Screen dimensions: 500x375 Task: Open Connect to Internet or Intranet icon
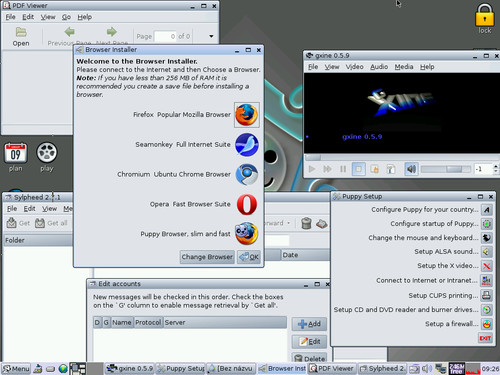(487, 281)
